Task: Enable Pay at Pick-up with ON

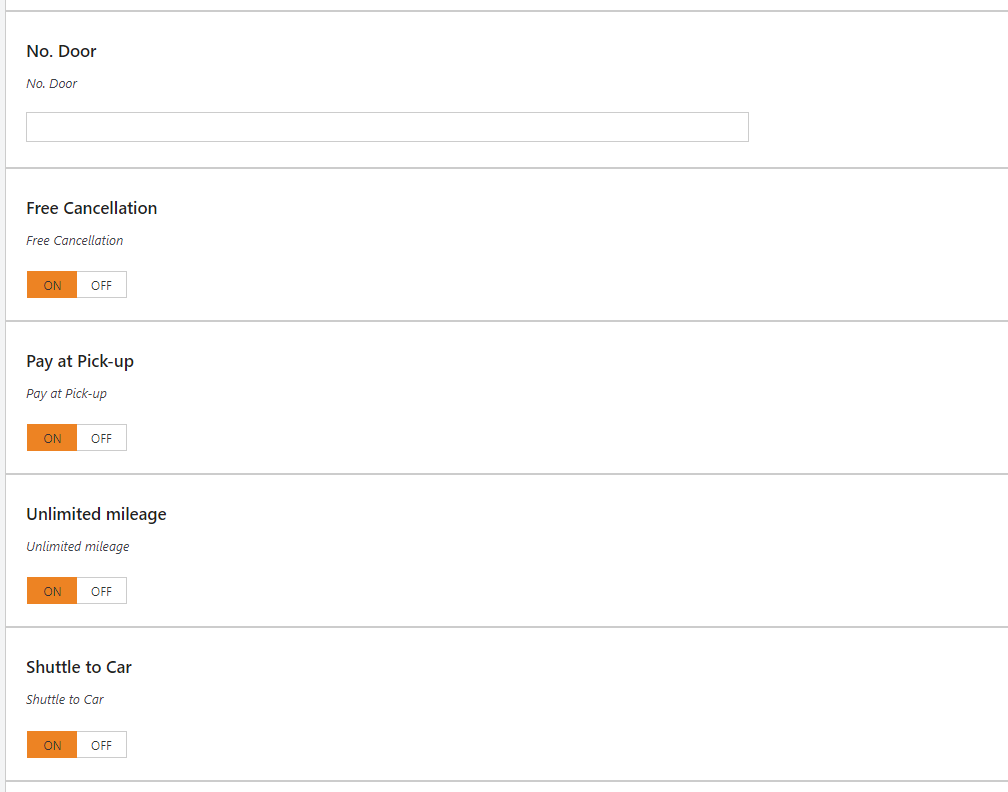Action: click(x=52, y=438)
